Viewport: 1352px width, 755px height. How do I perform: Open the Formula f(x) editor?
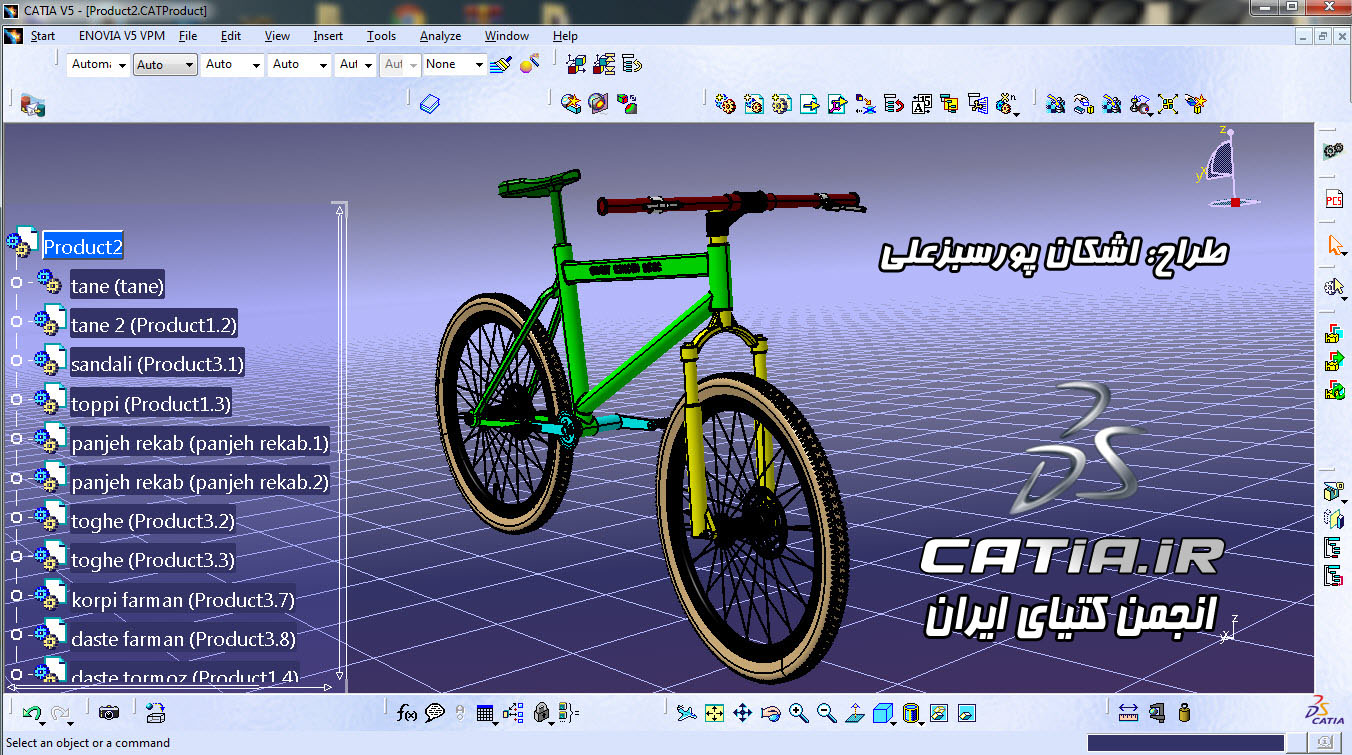(x=407, y=712)
